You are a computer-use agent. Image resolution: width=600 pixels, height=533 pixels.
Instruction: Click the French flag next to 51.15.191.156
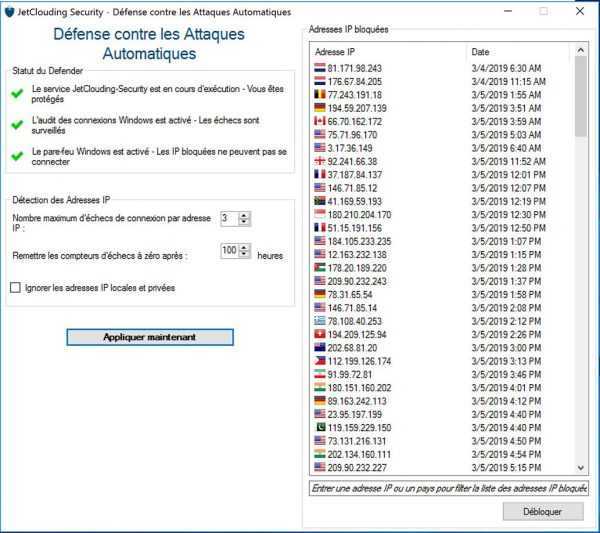tap(320, 228)
